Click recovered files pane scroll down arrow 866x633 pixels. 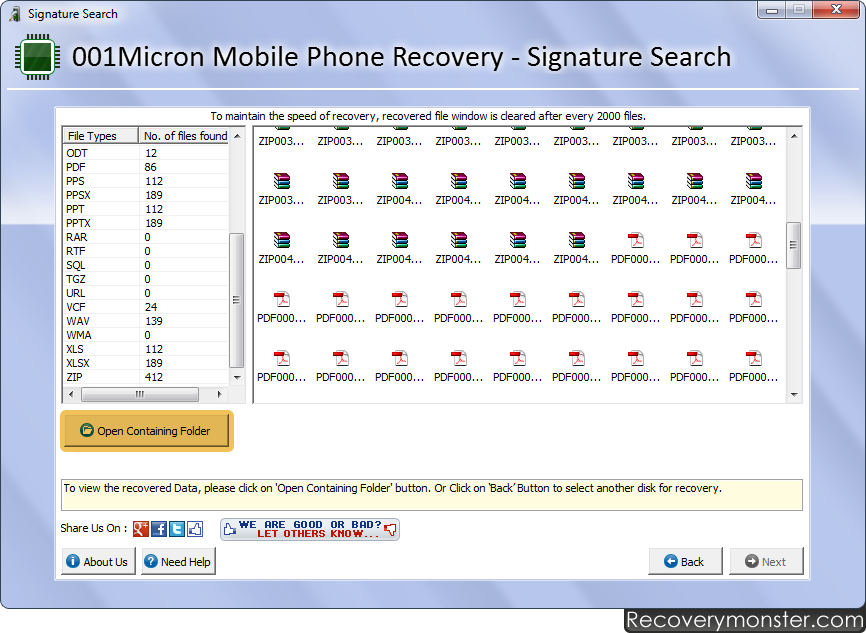click(794, 394)
